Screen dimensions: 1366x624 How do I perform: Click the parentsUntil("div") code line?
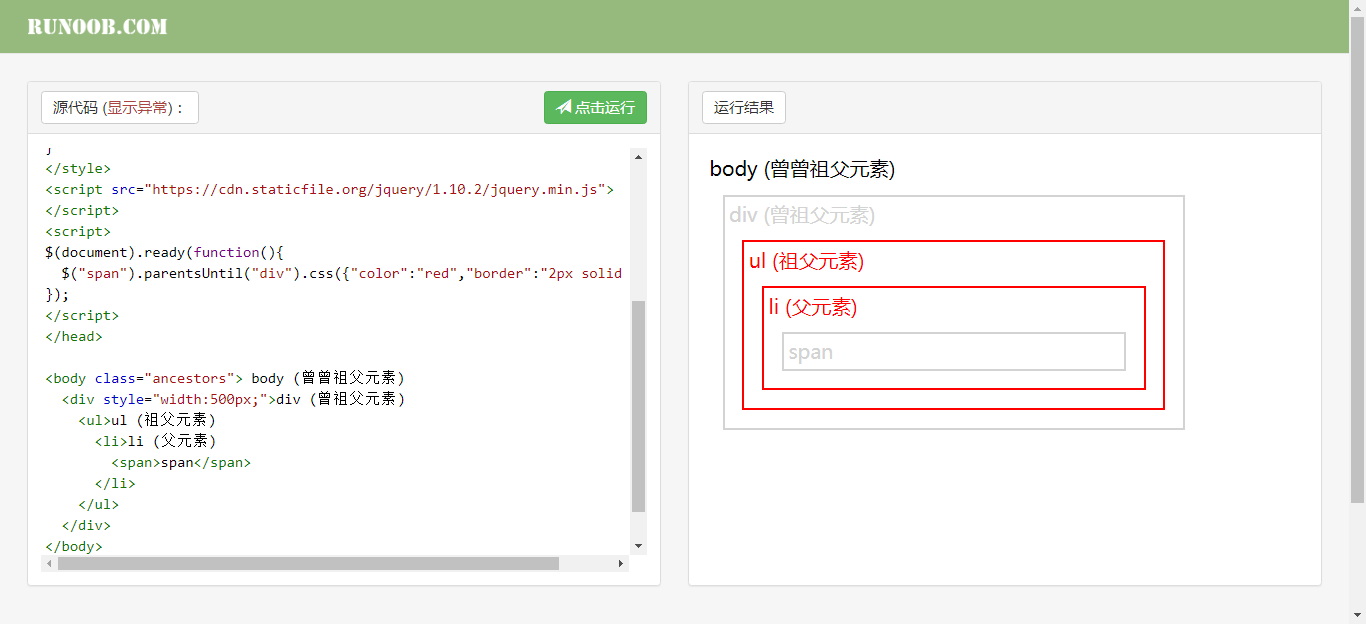click(342, 273)
